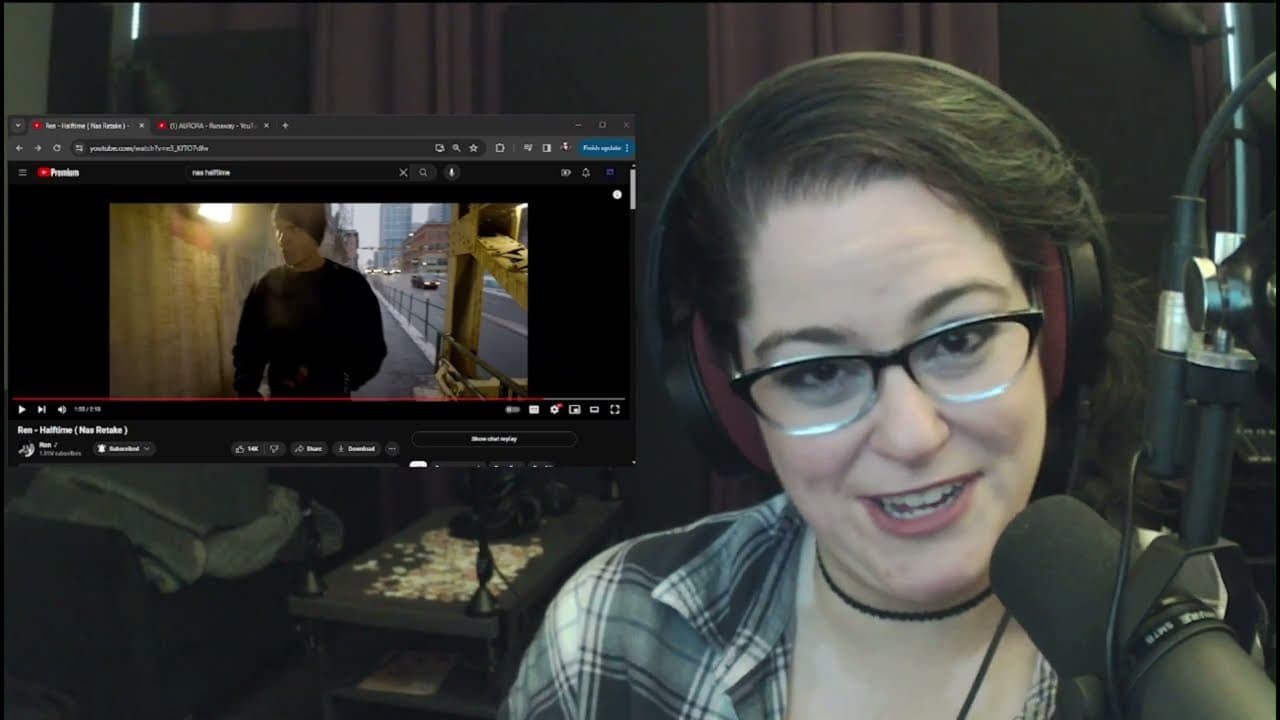Click the red video progress bar
The height and width of the screenshot is (720, 1280).
pos(300,398)
